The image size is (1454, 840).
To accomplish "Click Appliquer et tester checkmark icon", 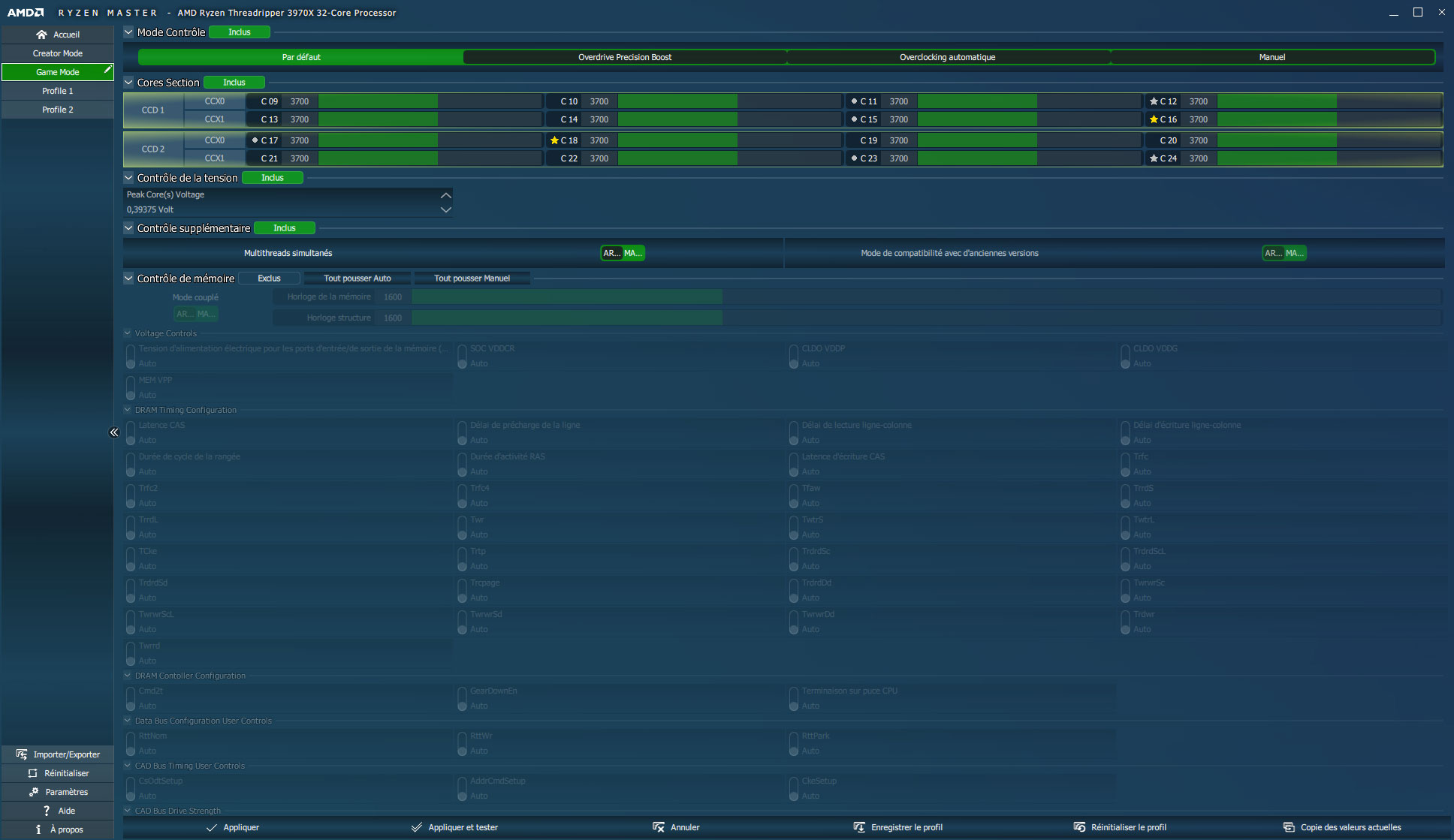I will pyautogui.click(x=417, y=827).
